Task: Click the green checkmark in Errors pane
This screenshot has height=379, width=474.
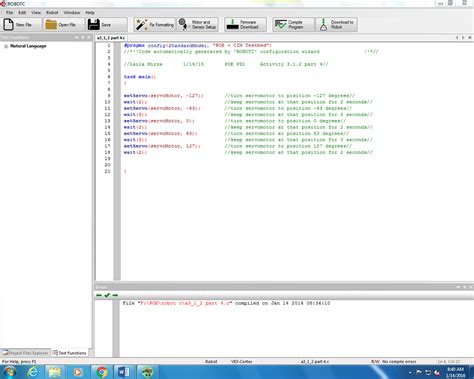Action: [107, 295]
